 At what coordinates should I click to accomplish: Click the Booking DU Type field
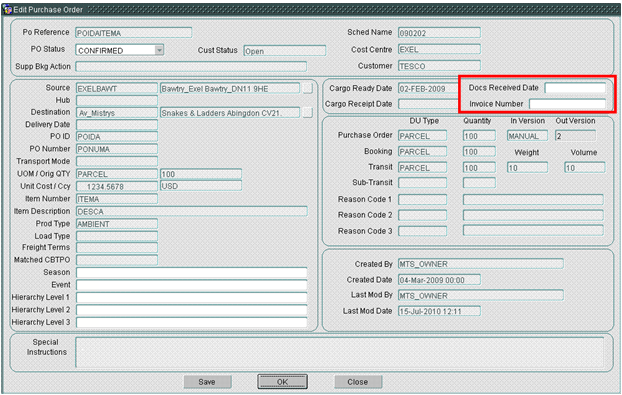click(x=422, y=151)
